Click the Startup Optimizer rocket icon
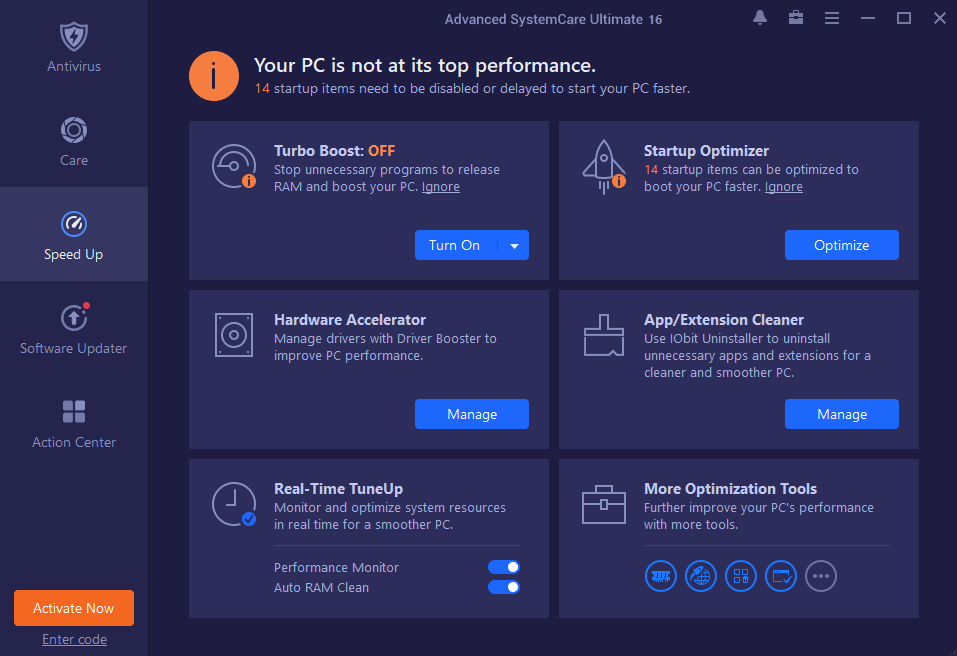 point(604,167)
